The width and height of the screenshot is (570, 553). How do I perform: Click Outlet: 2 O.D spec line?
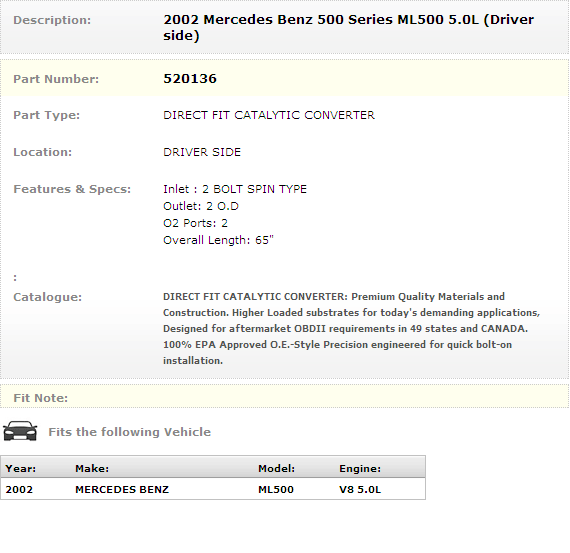click(x=201, y=206)
